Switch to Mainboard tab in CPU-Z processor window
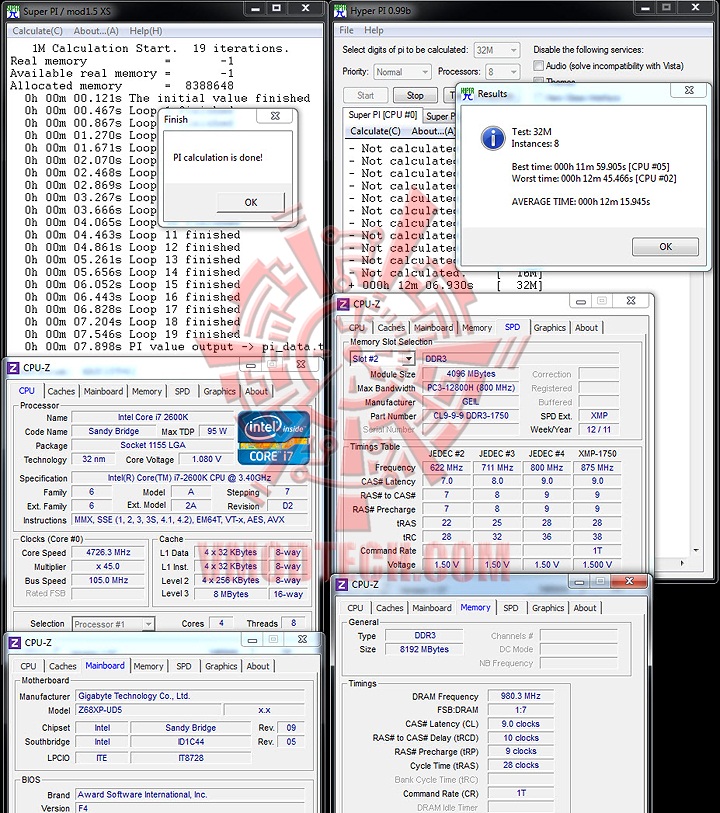 click(x=104, y=391)
